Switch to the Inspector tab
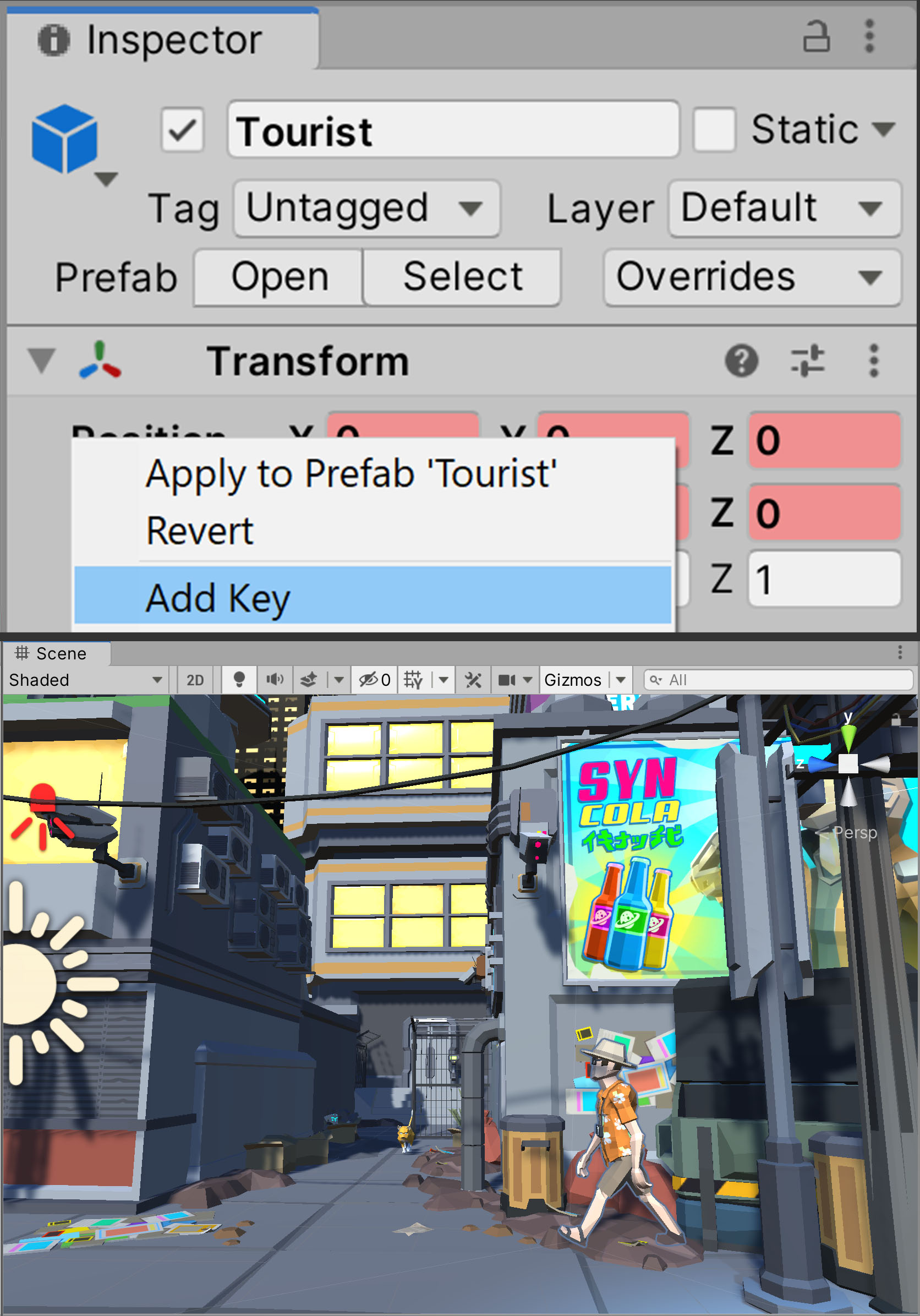The width and height of the screenshot is (920, 1316). click(162, 39)
